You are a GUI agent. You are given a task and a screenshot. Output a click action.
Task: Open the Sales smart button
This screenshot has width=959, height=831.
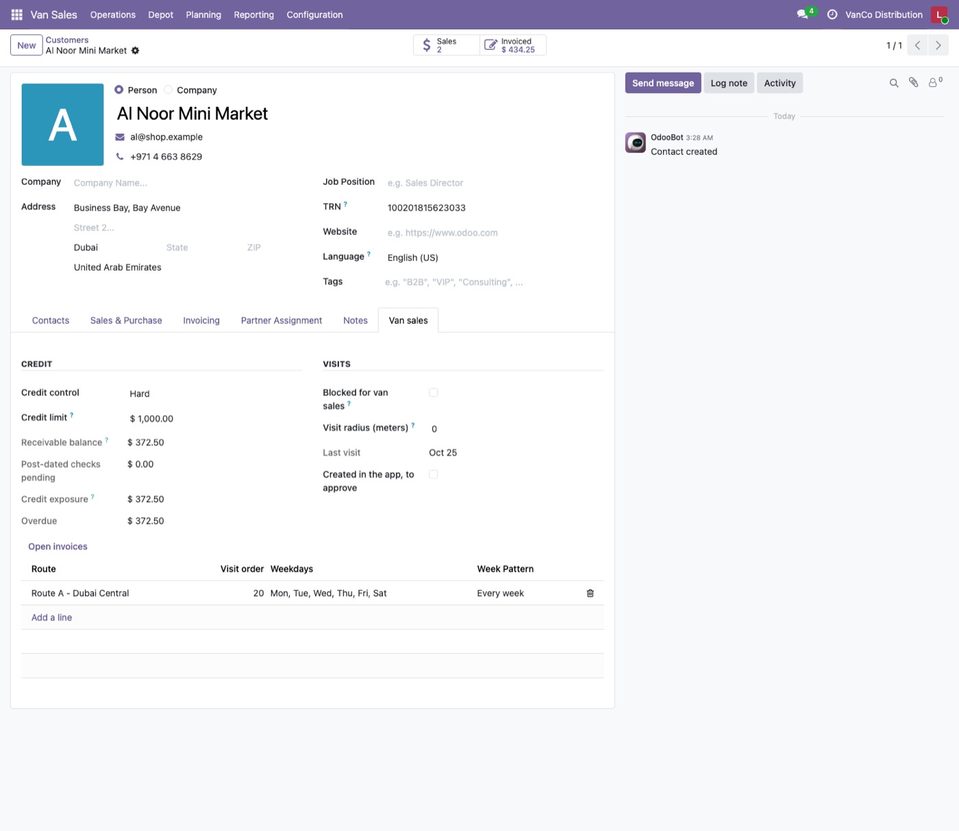446,45
